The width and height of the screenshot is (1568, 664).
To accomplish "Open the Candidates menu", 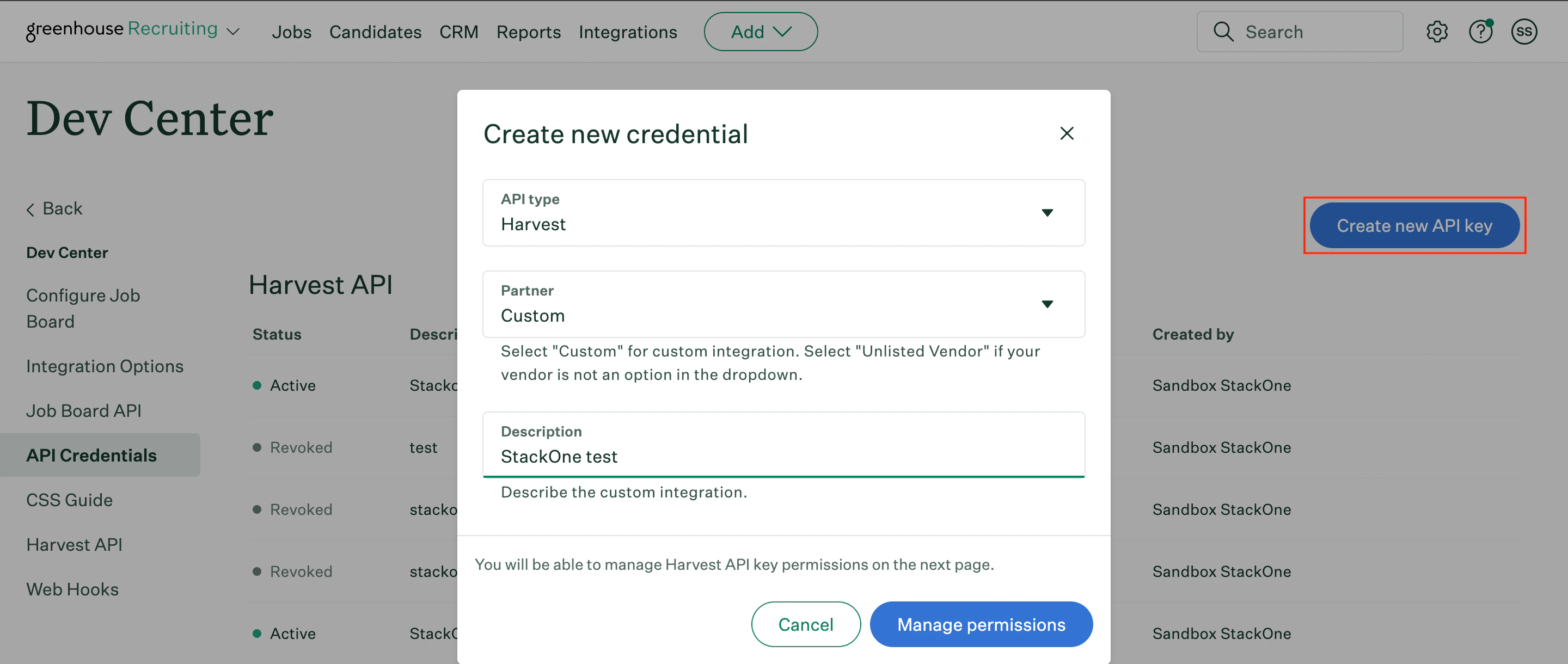I will (x=375, y=32).
